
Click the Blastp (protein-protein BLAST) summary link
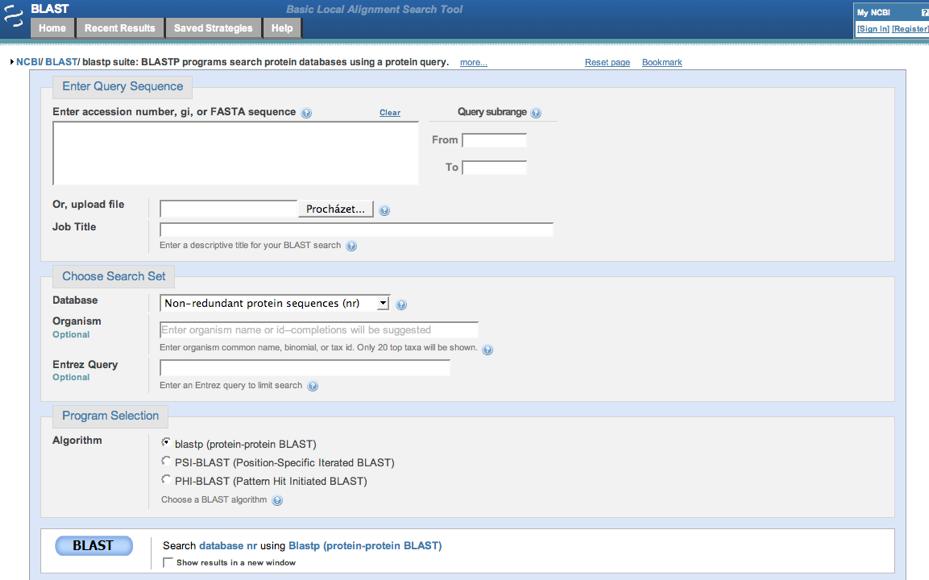[365, 546]
